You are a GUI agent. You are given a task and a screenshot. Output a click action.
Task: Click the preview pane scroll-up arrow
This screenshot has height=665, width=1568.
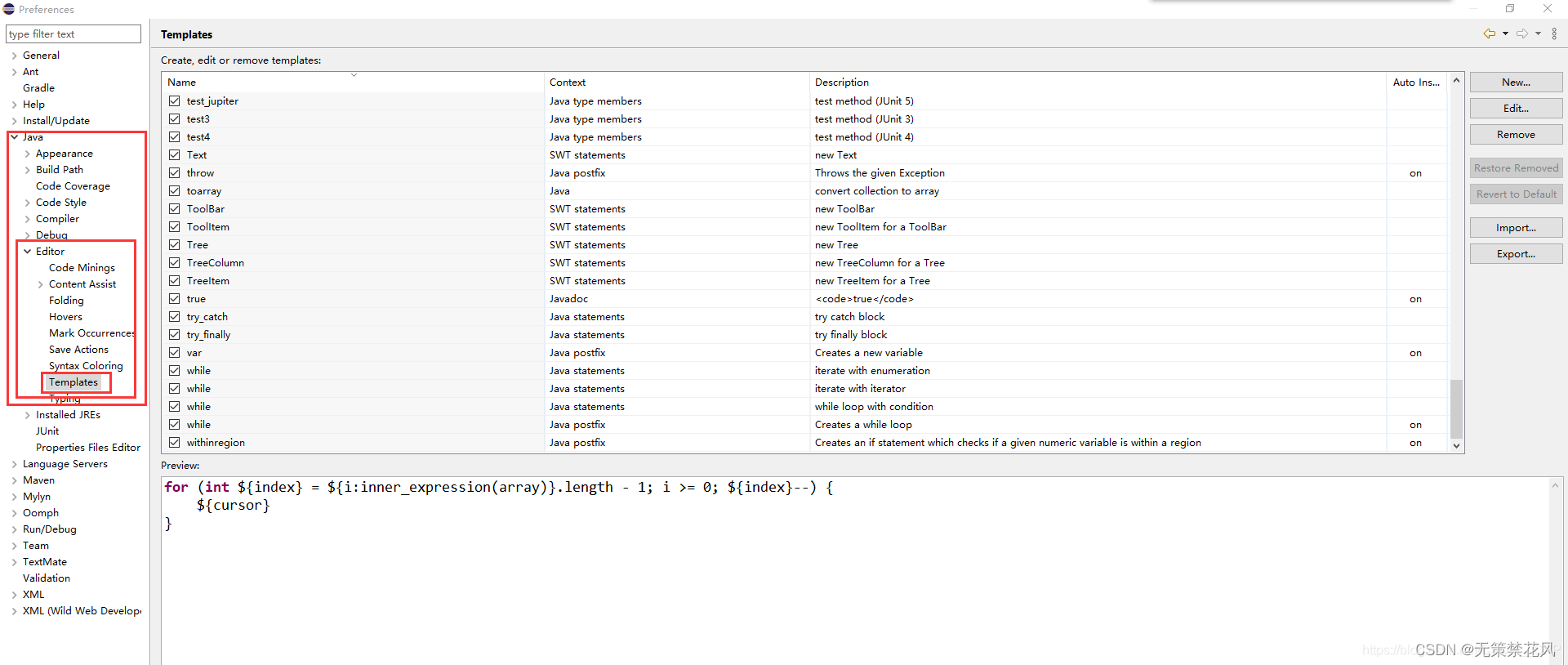1556,484
